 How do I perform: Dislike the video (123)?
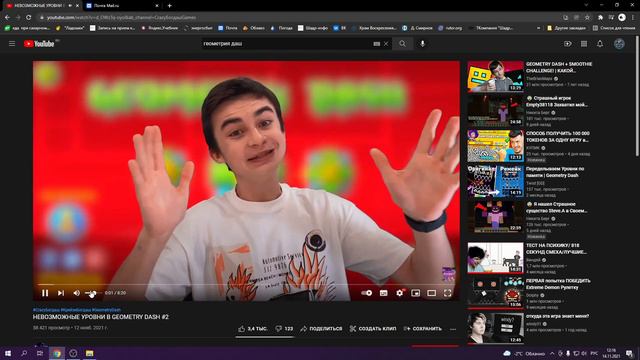click(284, 329)
